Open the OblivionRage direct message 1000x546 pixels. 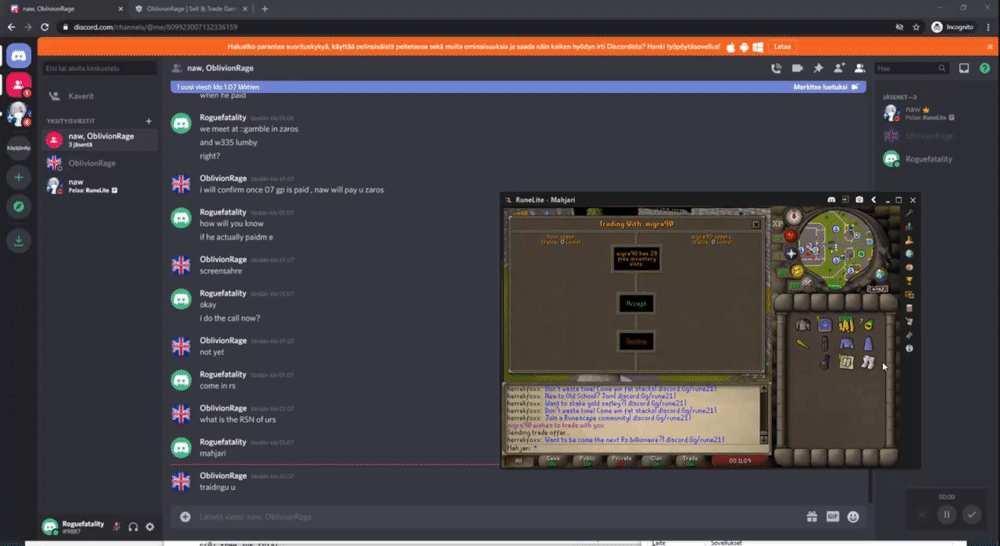[x=99, y=163]
